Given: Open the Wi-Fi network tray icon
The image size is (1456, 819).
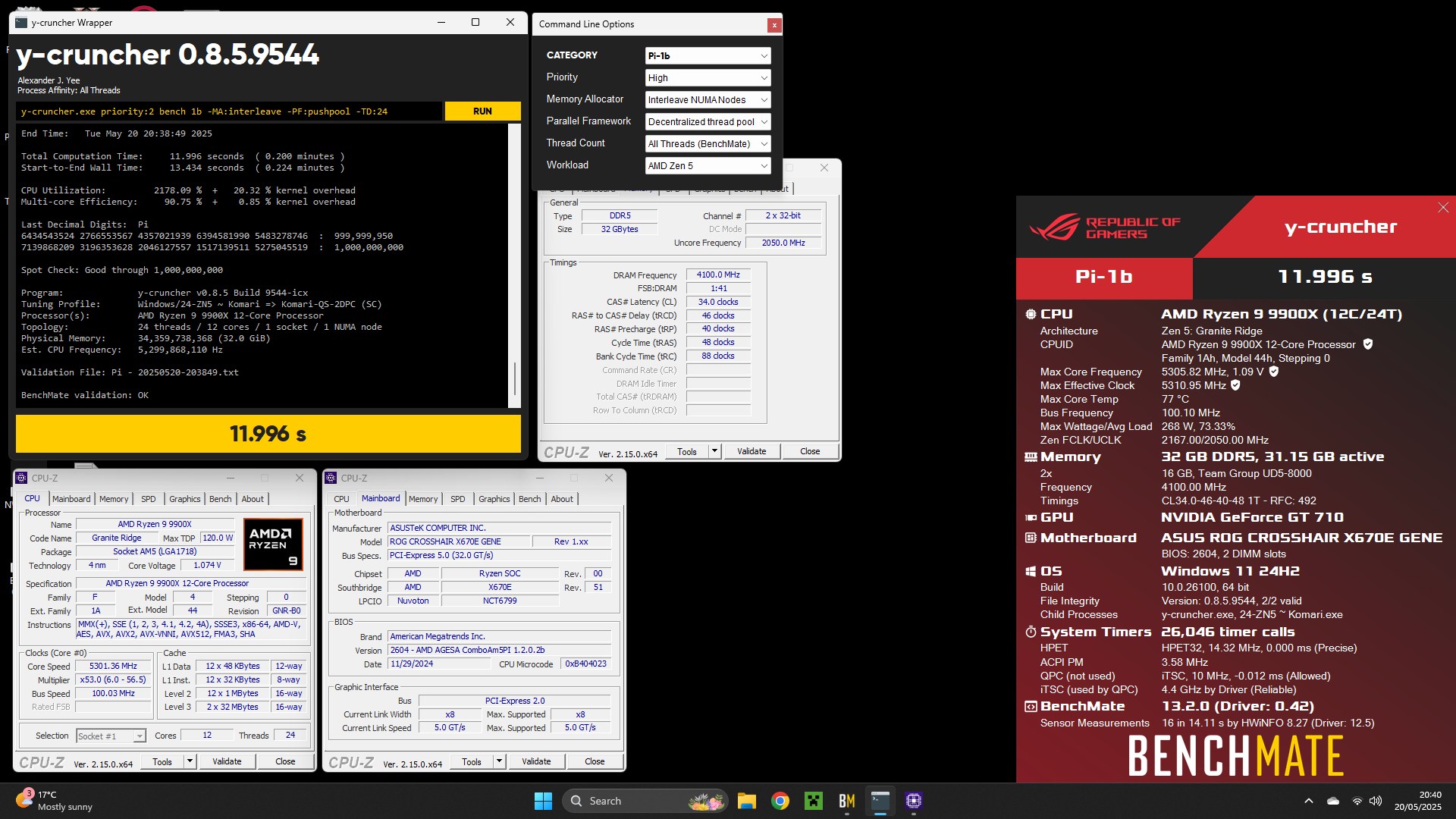Looking at the screenshot, I should [x=1357, y=801].
